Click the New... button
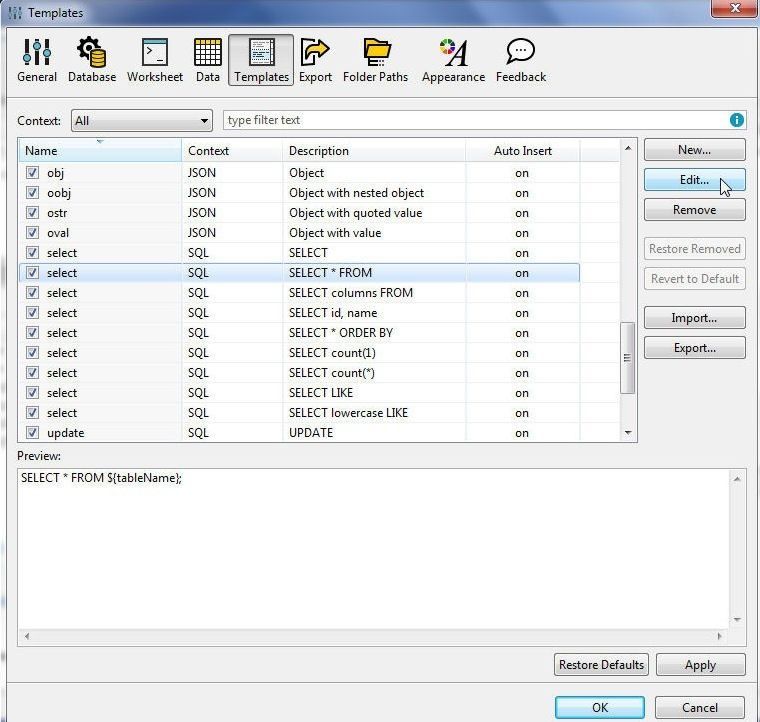This screenshot has width=760, height=722. 695,150
